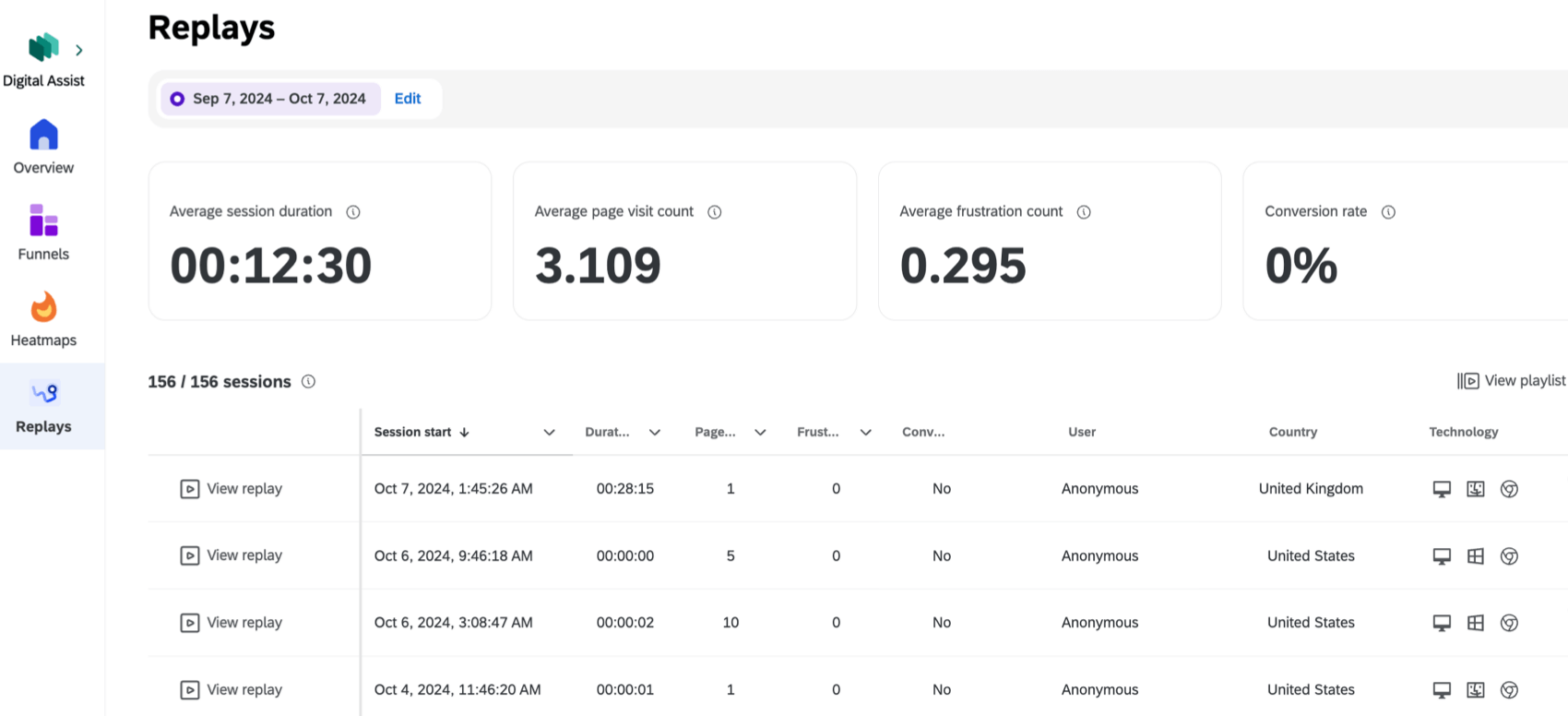Open the Frustration column dropdown chevron
The height and width of the screenshot is (716, 1568).
point(866,433)
